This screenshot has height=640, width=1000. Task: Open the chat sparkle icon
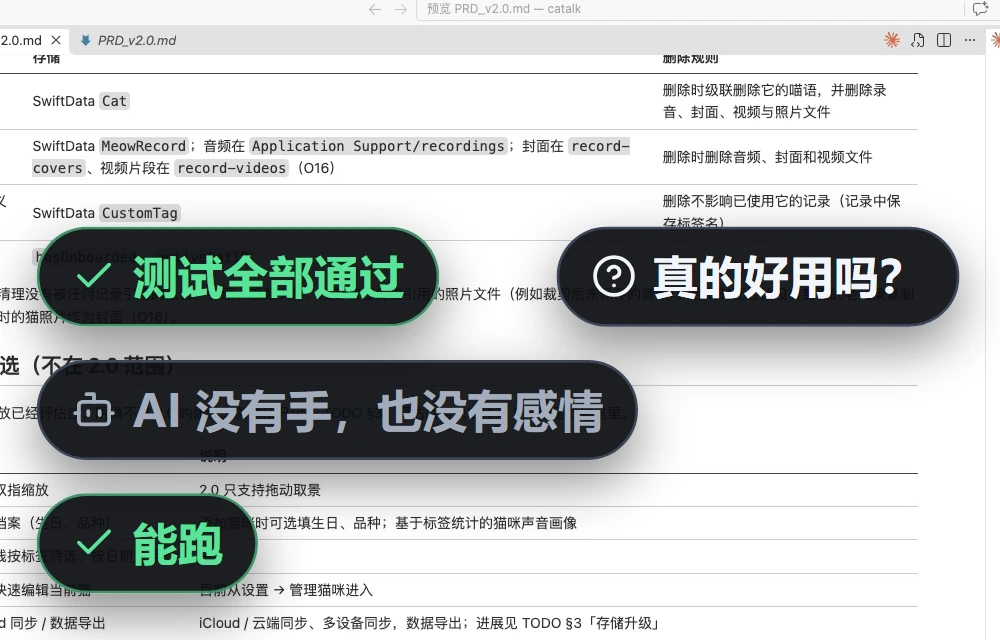pyautogui.click(x=980, y=9)
